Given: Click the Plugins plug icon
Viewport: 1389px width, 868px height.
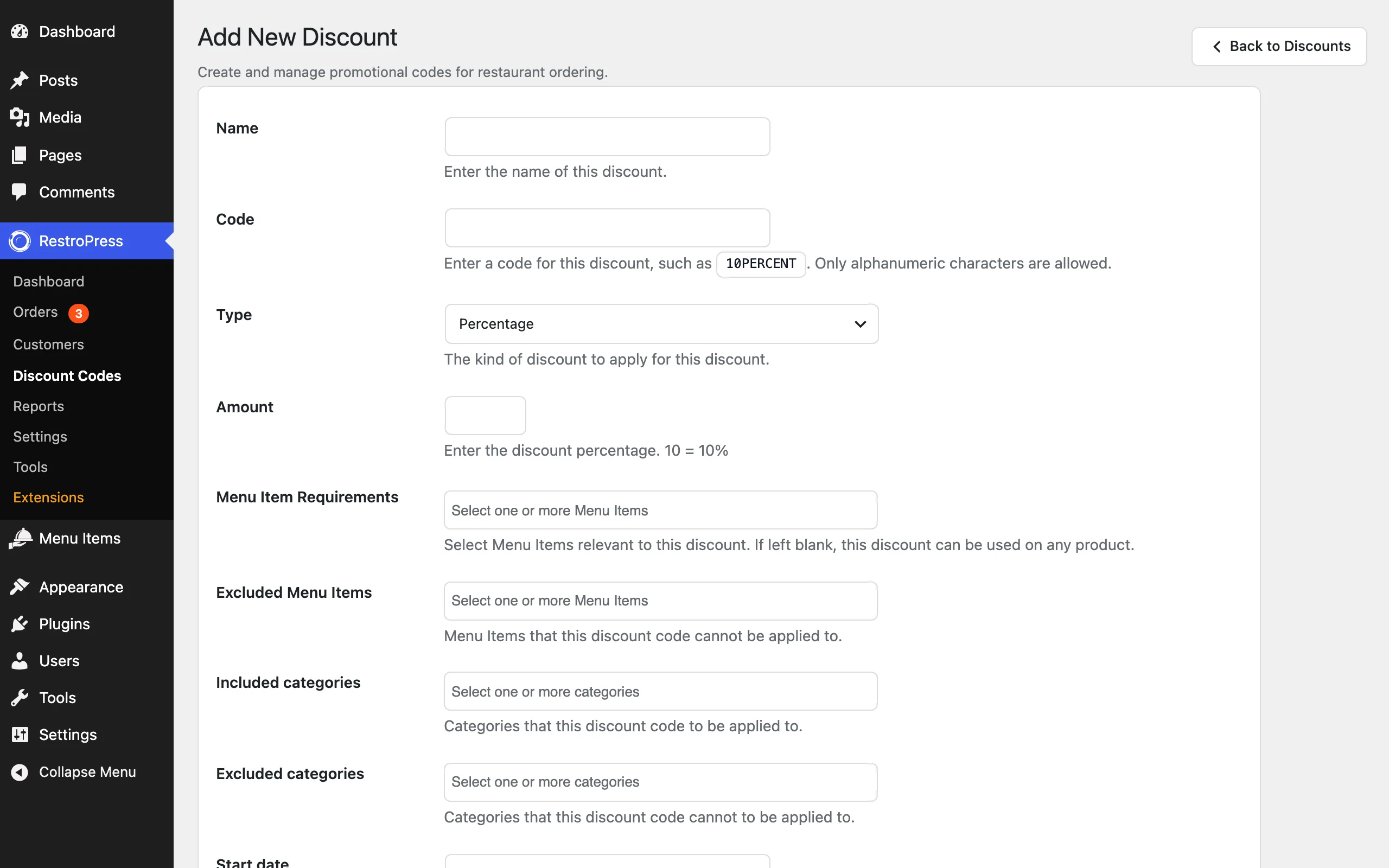Looking at the screenshot, I should point(20,624).
